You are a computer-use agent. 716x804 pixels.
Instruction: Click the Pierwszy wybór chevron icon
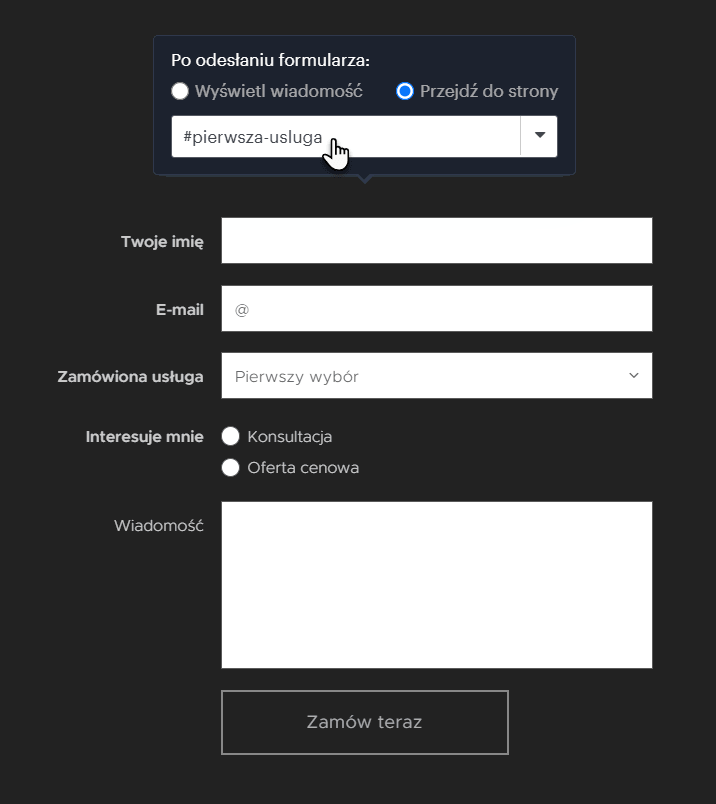633,375
